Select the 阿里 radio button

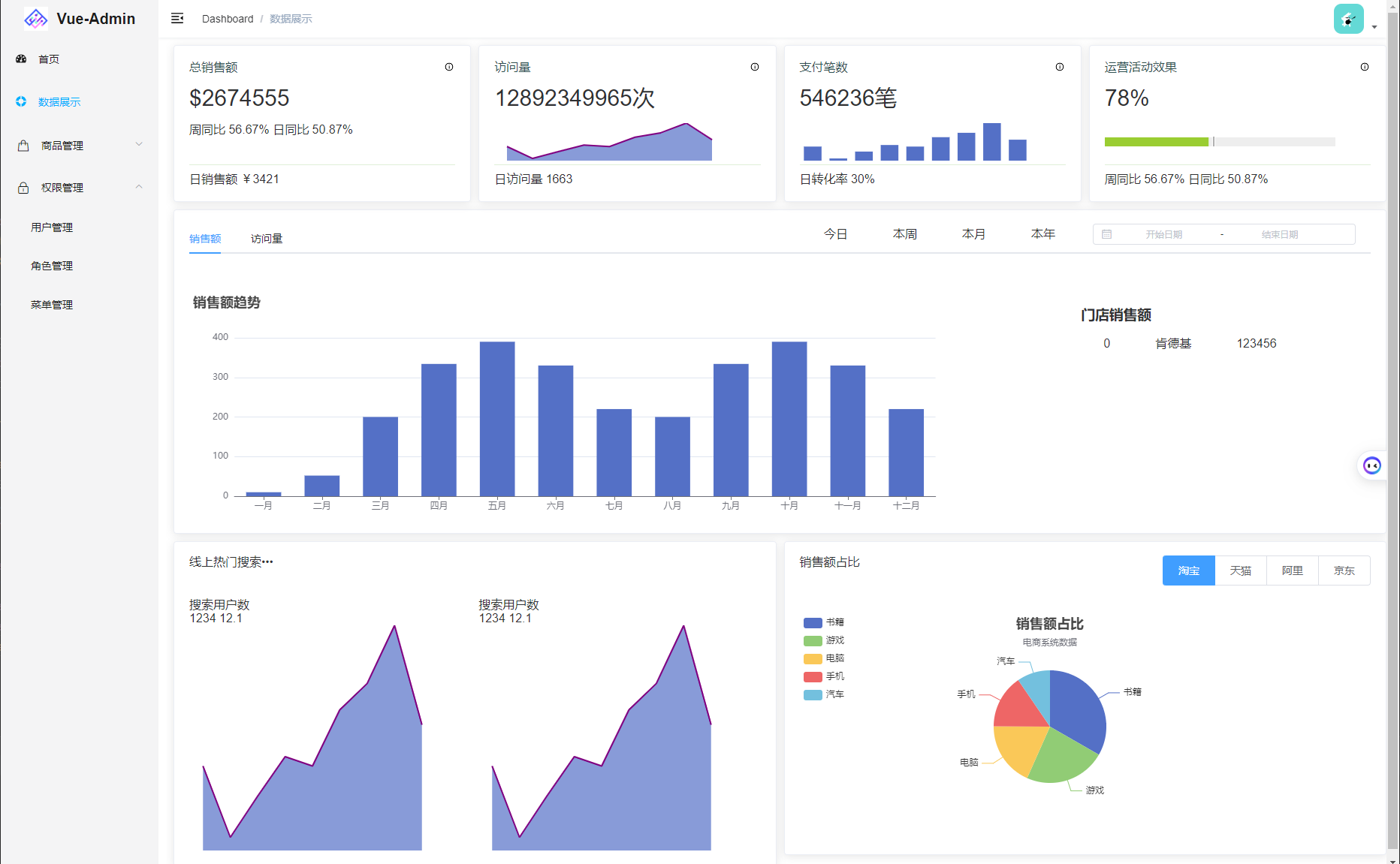[1292, 570]
